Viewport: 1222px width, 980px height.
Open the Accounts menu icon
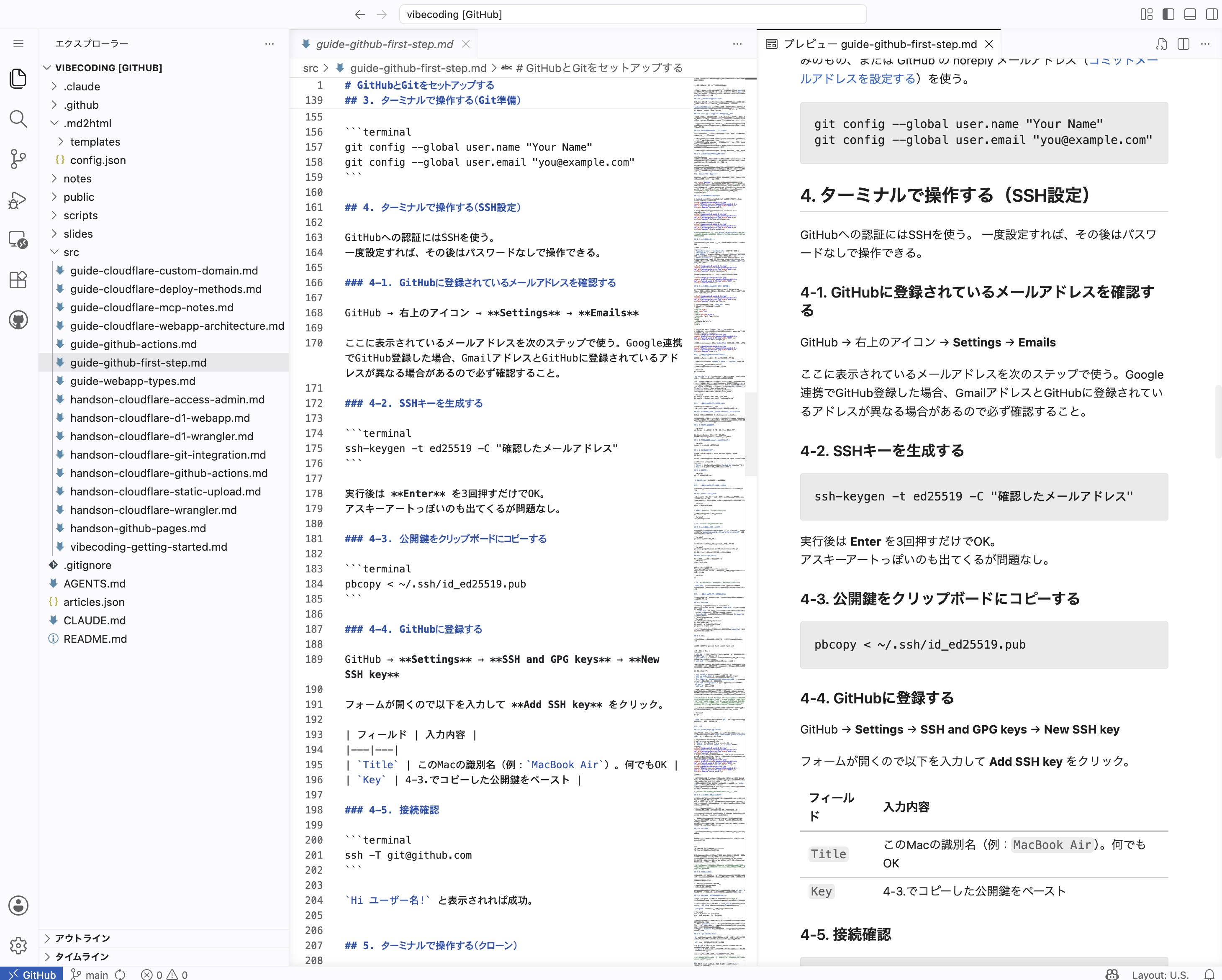[18, 905]
